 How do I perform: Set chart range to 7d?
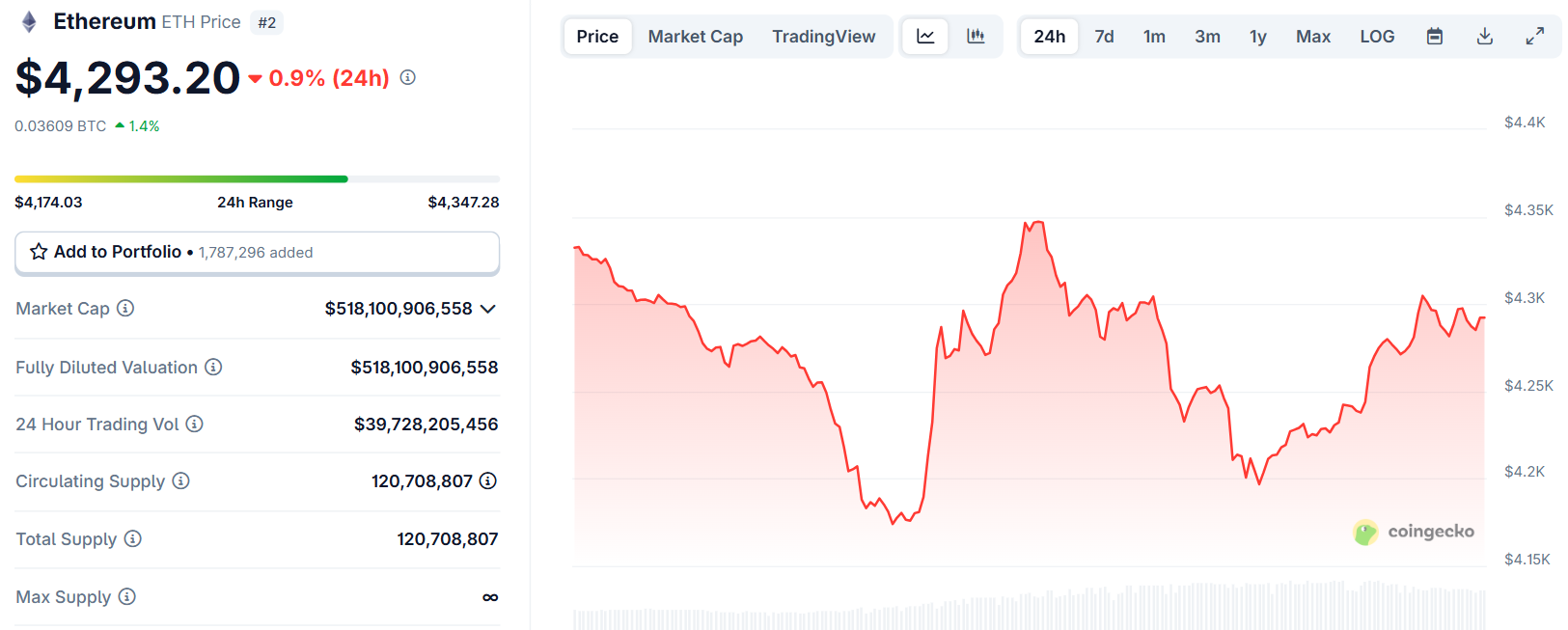coord(1104,37)
